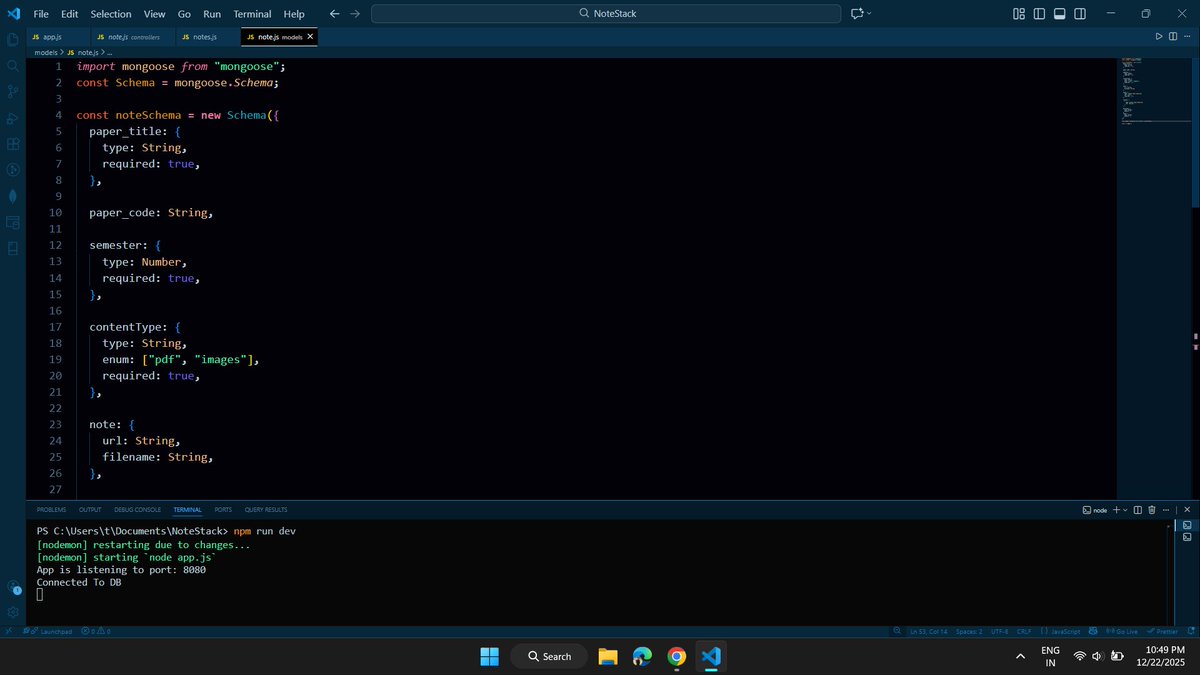Open the View menu
The height and width of the screenshot is (675, 1200).
tap(155, 14)
